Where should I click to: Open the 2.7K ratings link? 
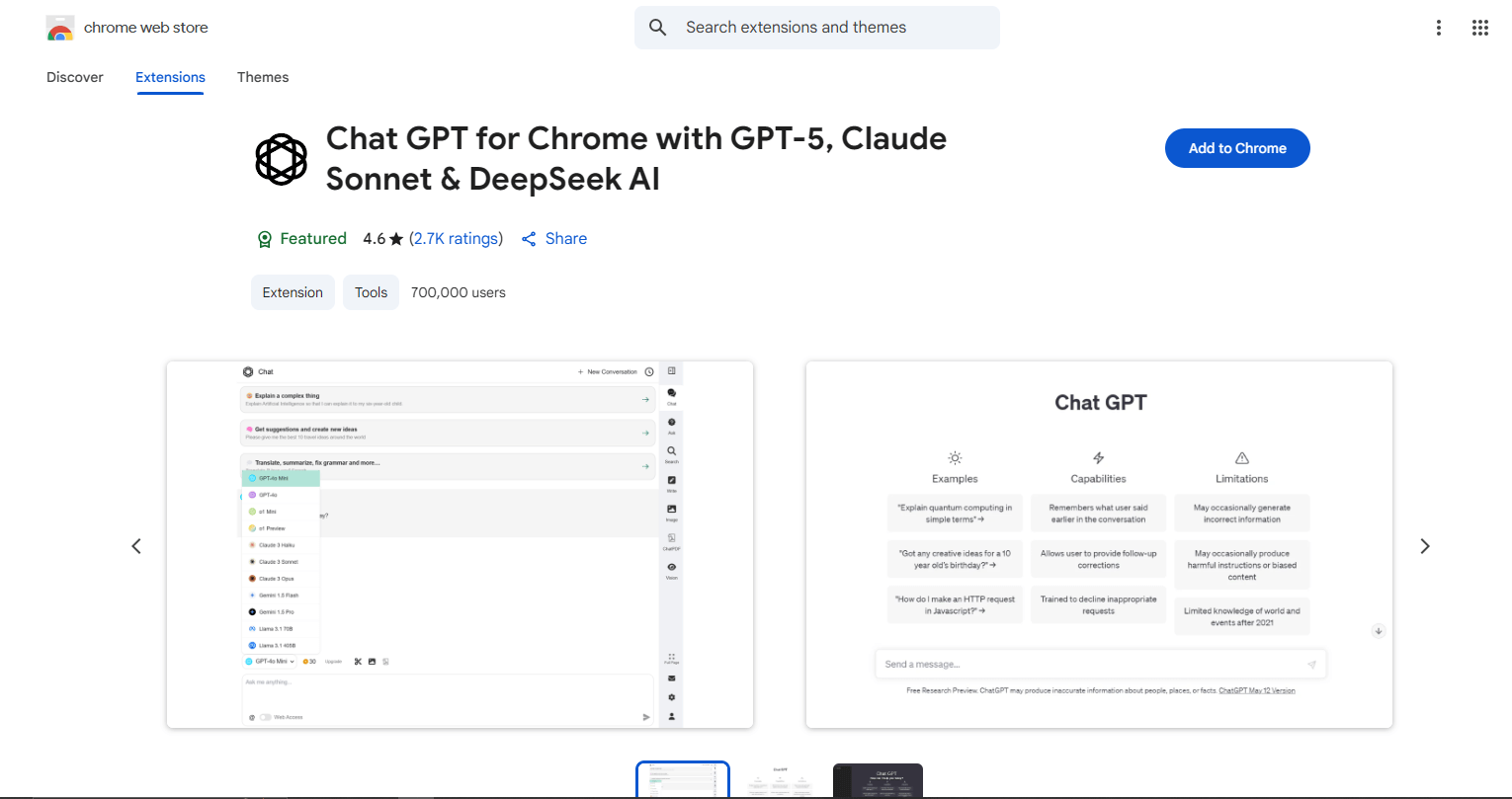click(456, 238)
